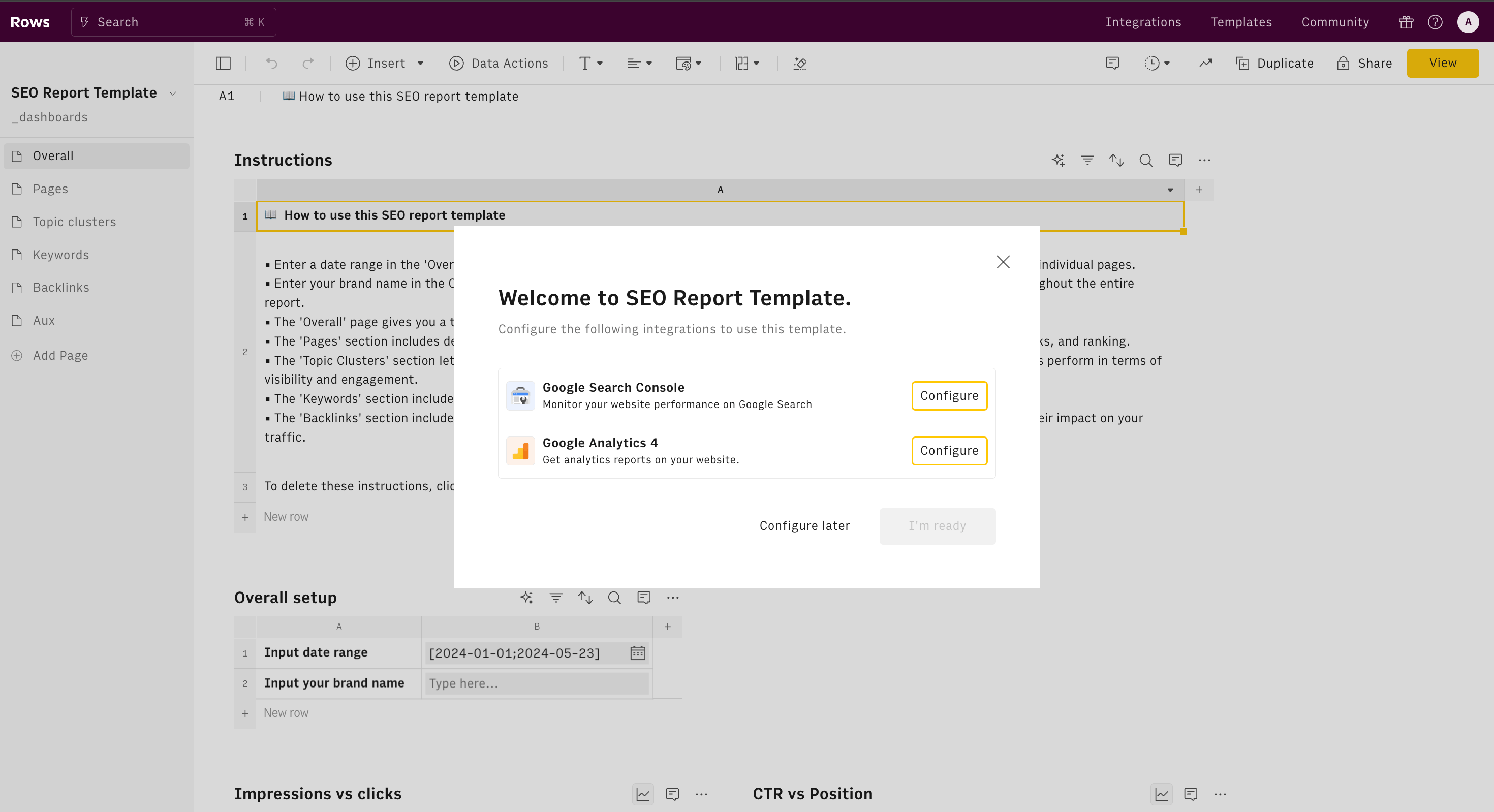
Task: Click the I'm ready button
Action: coord(937,526)
